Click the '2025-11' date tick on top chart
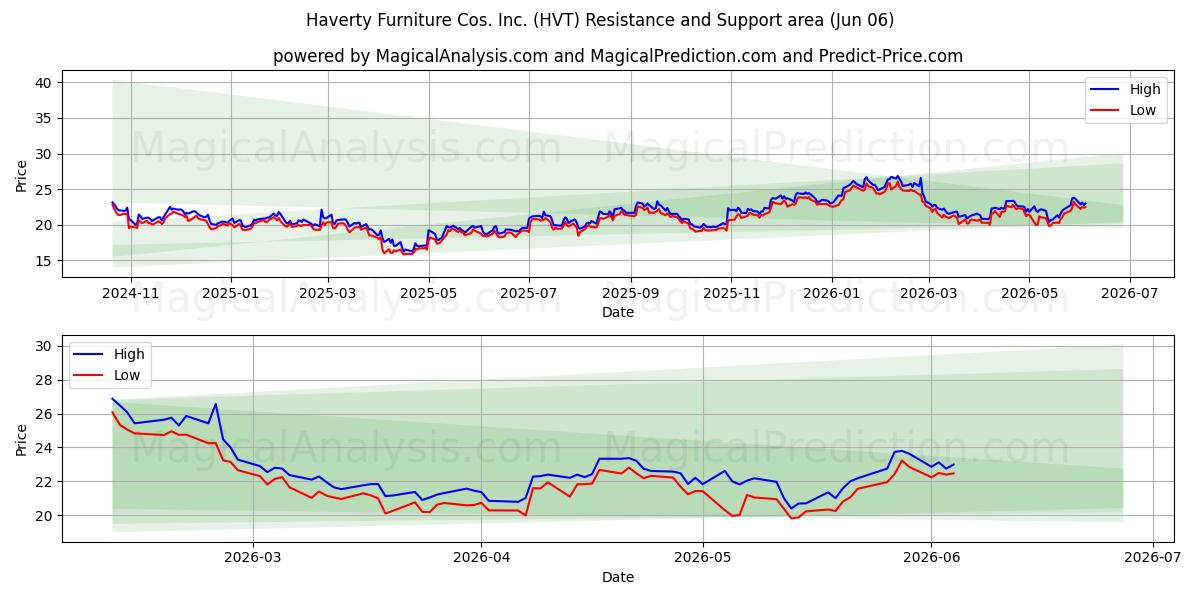Viewport: 1200px width, 600px height. click(730, 295)
